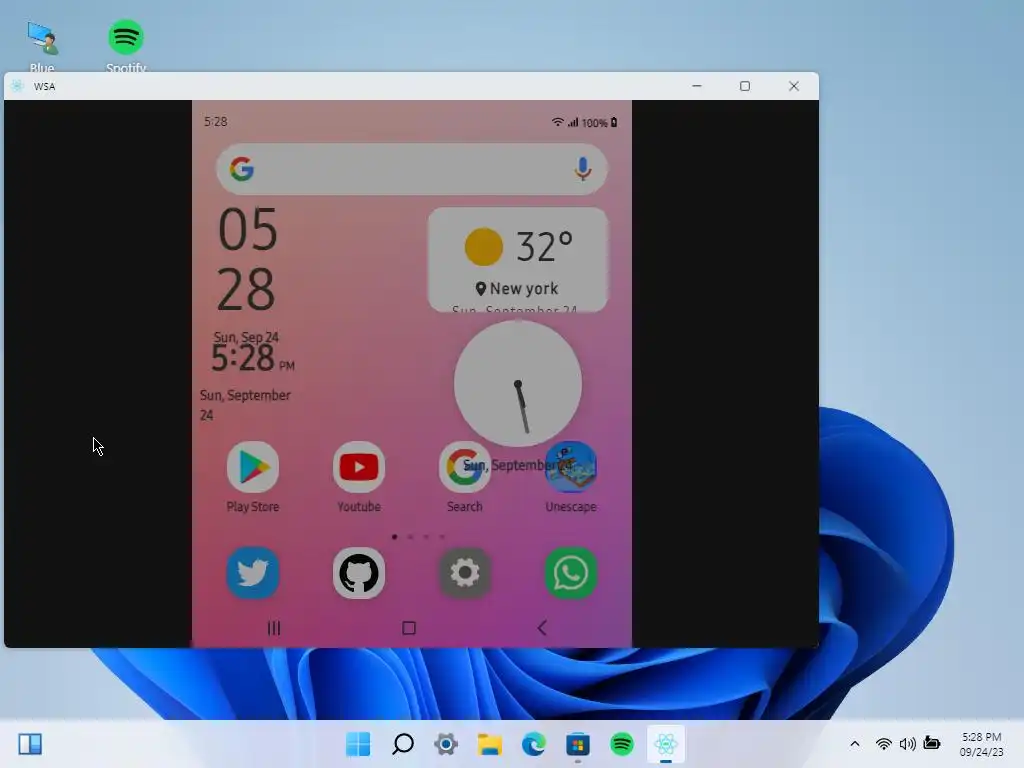Tap the analog clock widget

pos(518,383)
